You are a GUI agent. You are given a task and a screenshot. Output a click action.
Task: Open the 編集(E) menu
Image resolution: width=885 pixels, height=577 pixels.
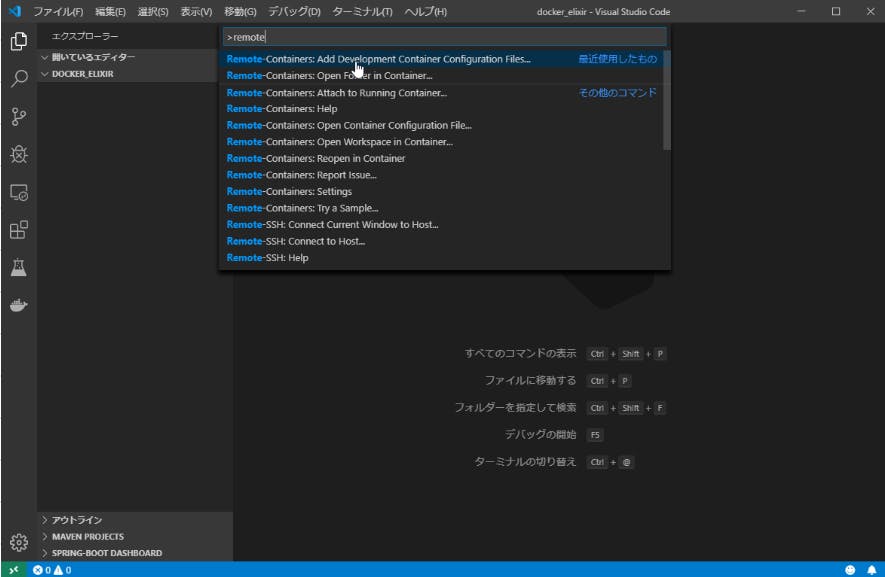[x=110, y=11]
